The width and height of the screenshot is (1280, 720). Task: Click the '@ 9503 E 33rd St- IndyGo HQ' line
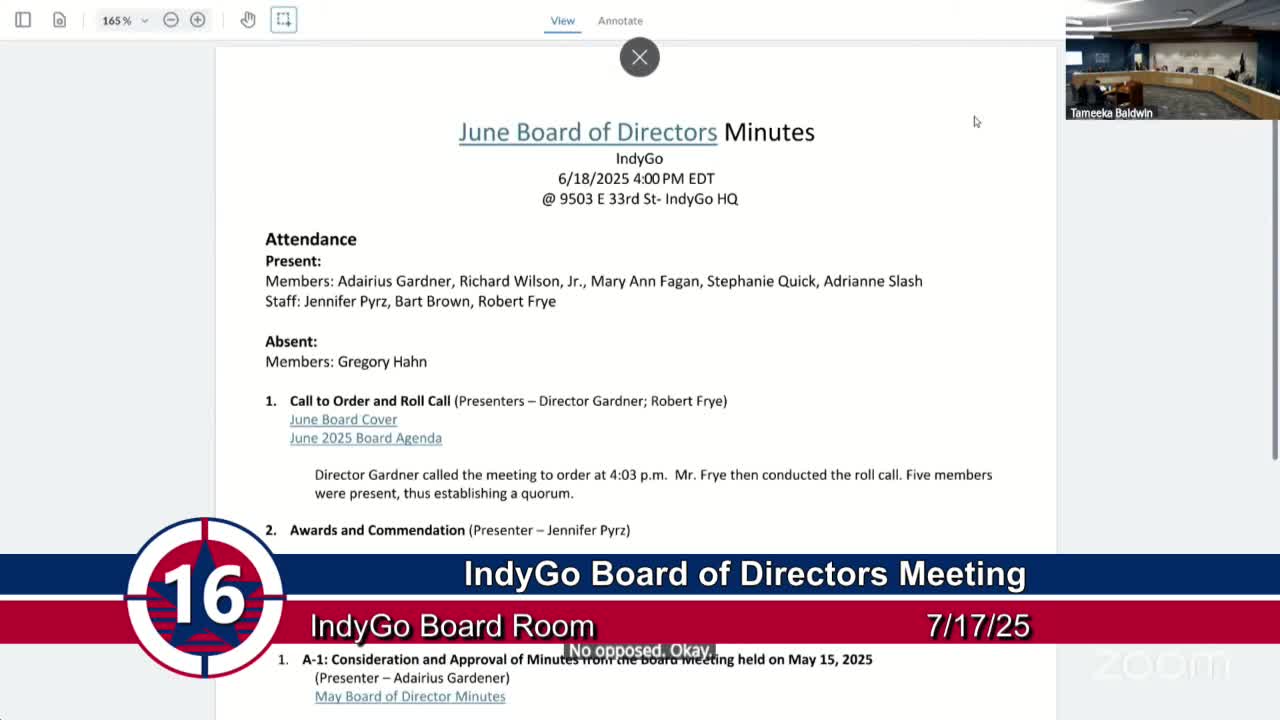pos(640,199)
